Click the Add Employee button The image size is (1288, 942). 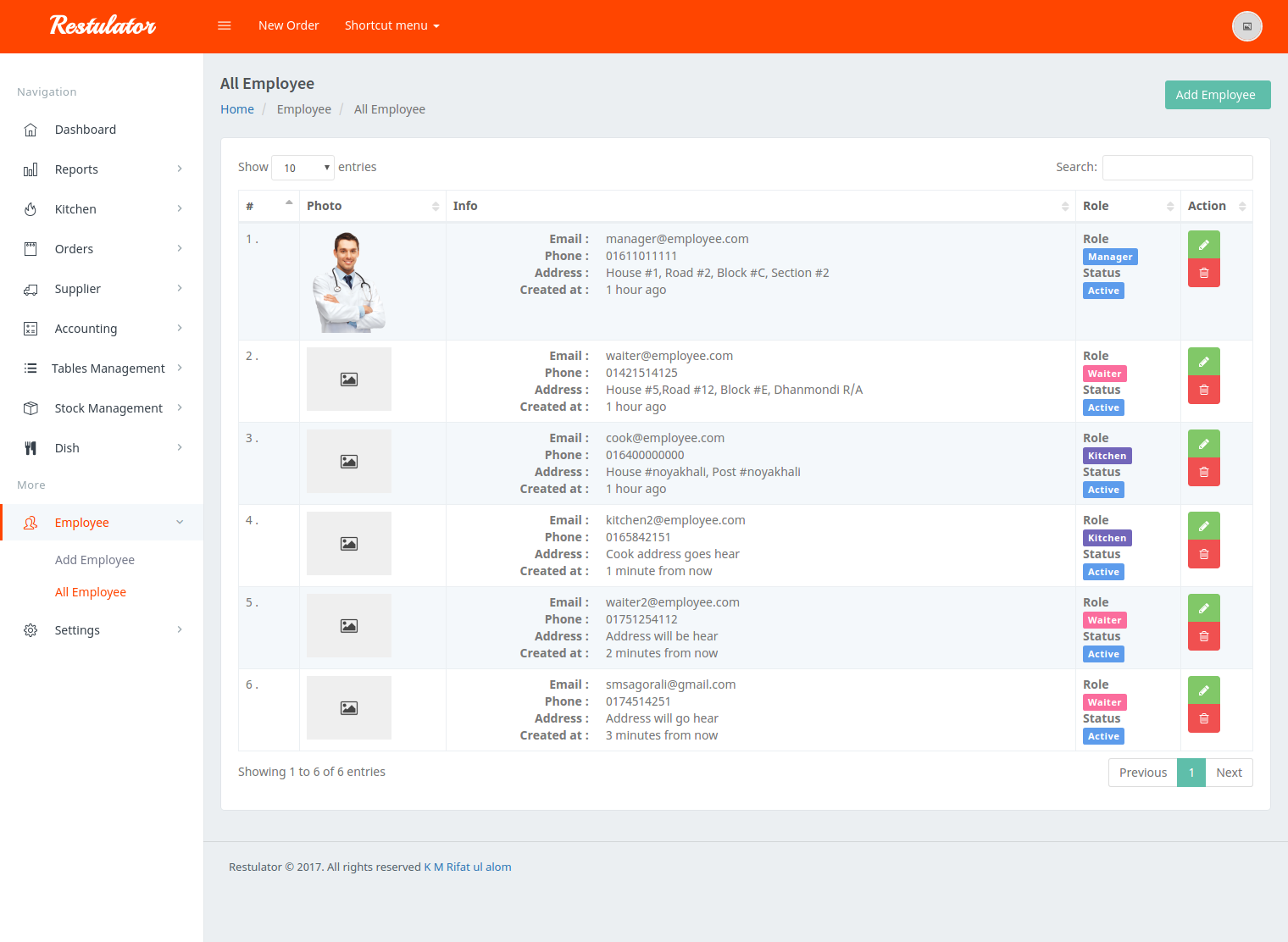[1217, 95]
